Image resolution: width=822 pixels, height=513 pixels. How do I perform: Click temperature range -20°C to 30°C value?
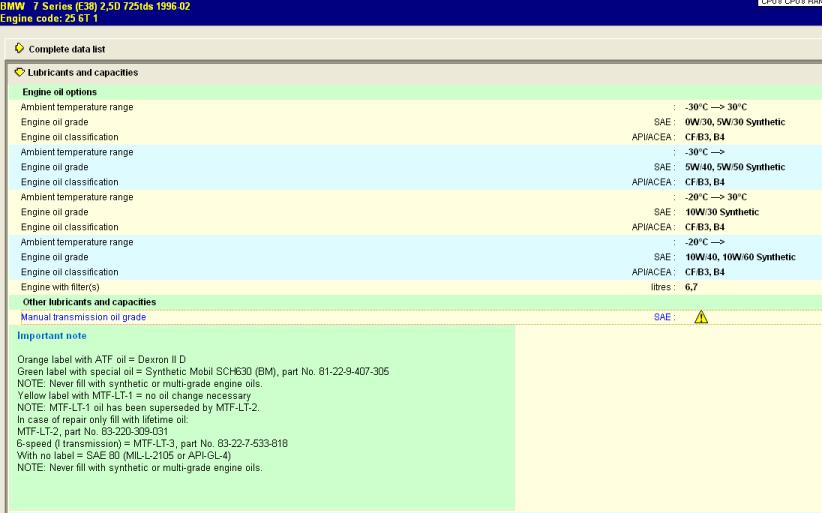tap(716, 197)
